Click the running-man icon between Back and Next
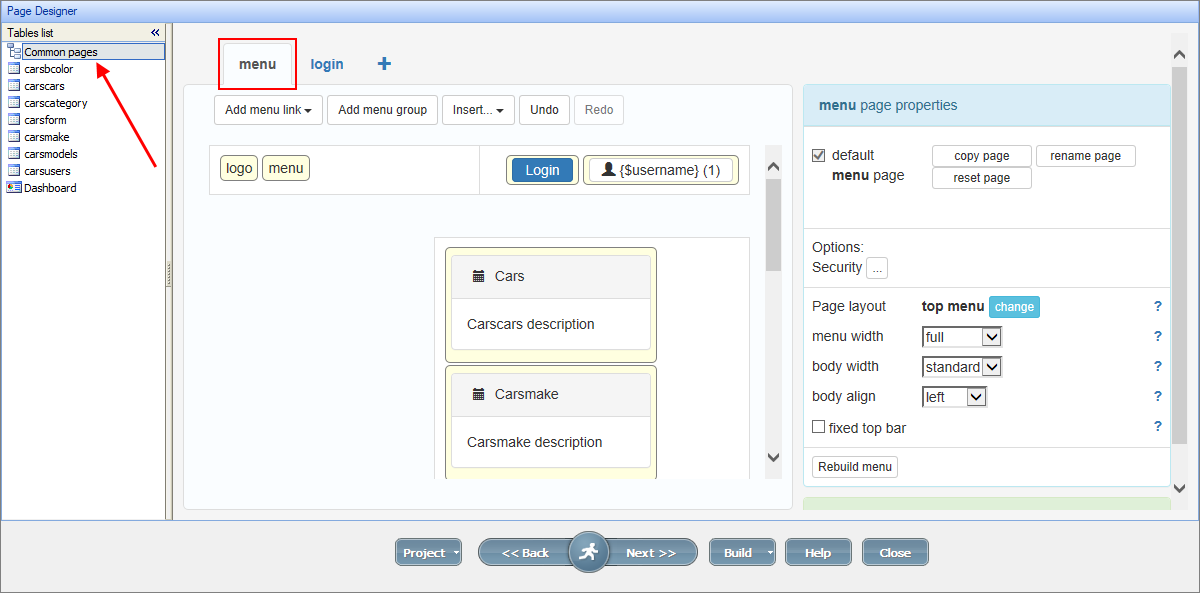The image size is (1200, 593). [x=588, y=551]
